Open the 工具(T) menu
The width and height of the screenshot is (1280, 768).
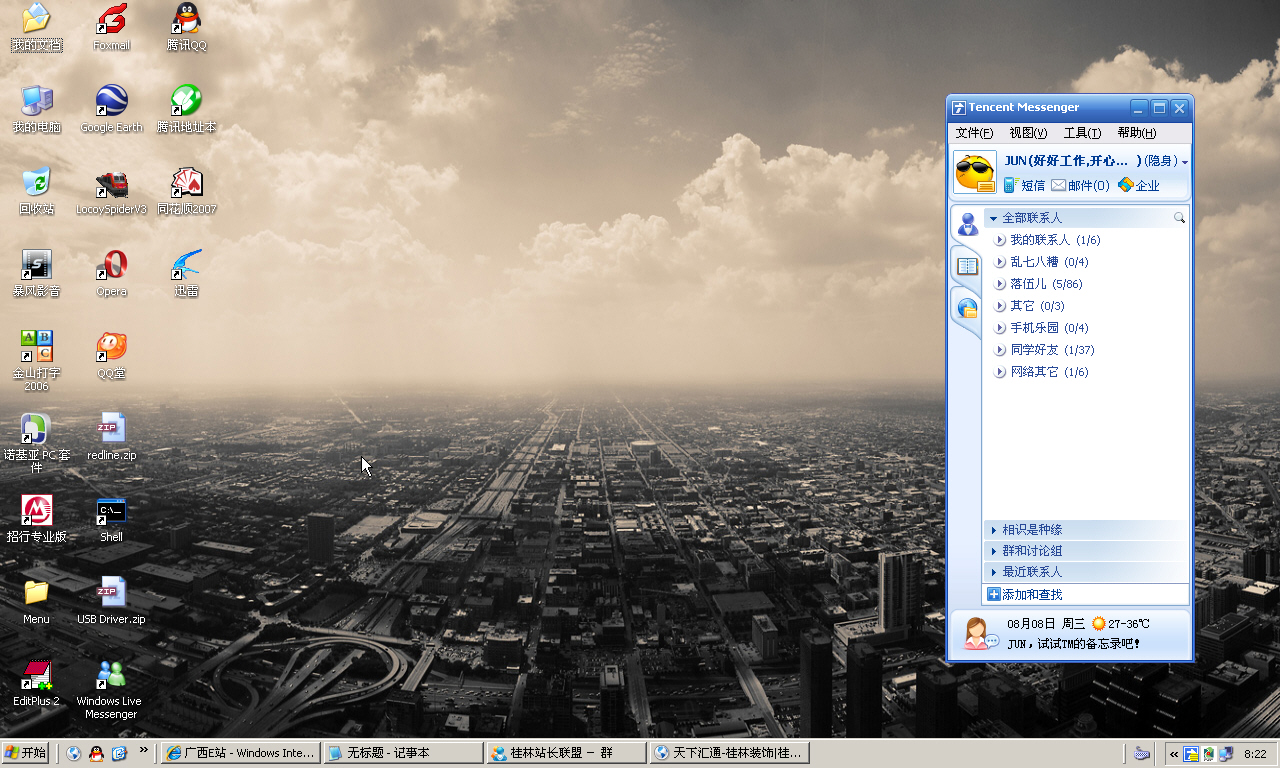1081,133
